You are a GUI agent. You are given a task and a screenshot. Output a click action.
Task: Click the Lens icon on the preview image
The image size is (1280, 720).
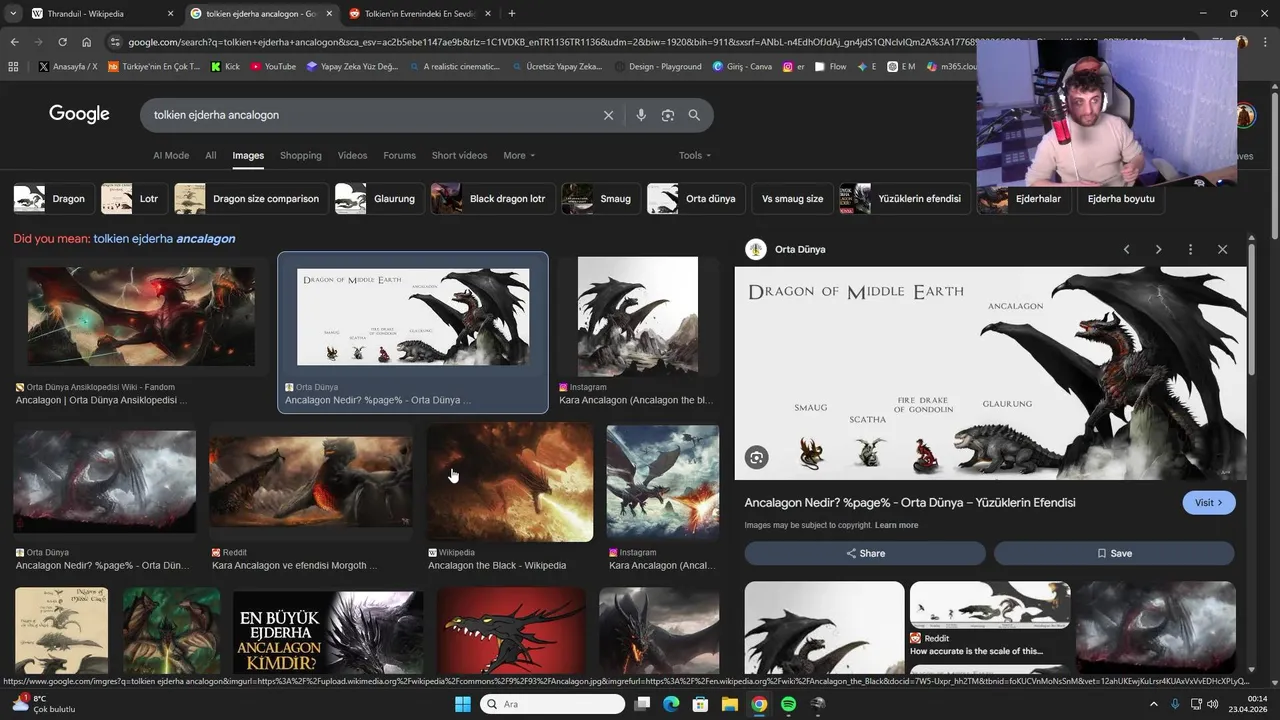tap(757, 457)
